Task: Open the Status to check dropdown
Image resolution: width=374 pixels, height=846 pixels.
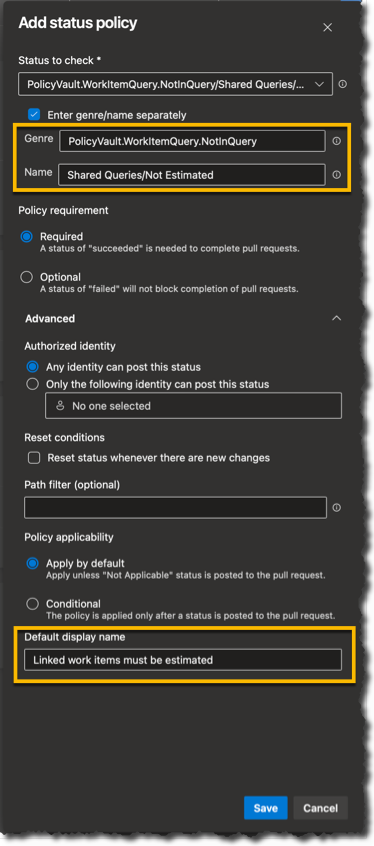Action: tap(175, 84)
